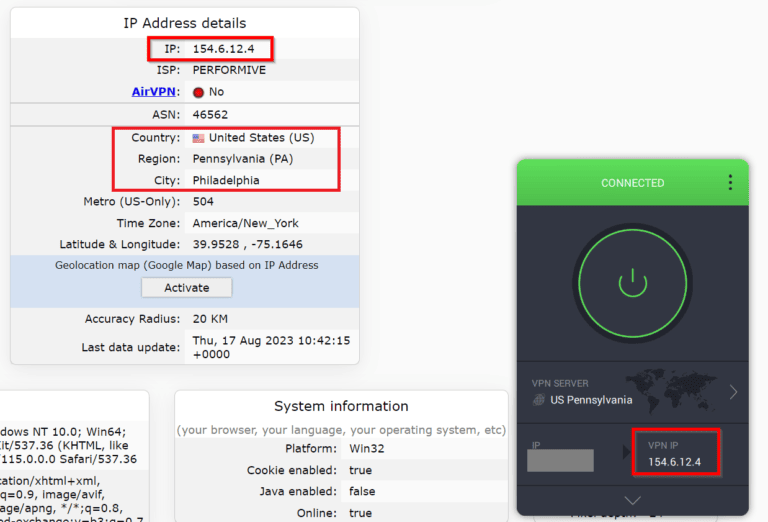
Task: Click the ASN value 46562
Action: click(211, 115)
